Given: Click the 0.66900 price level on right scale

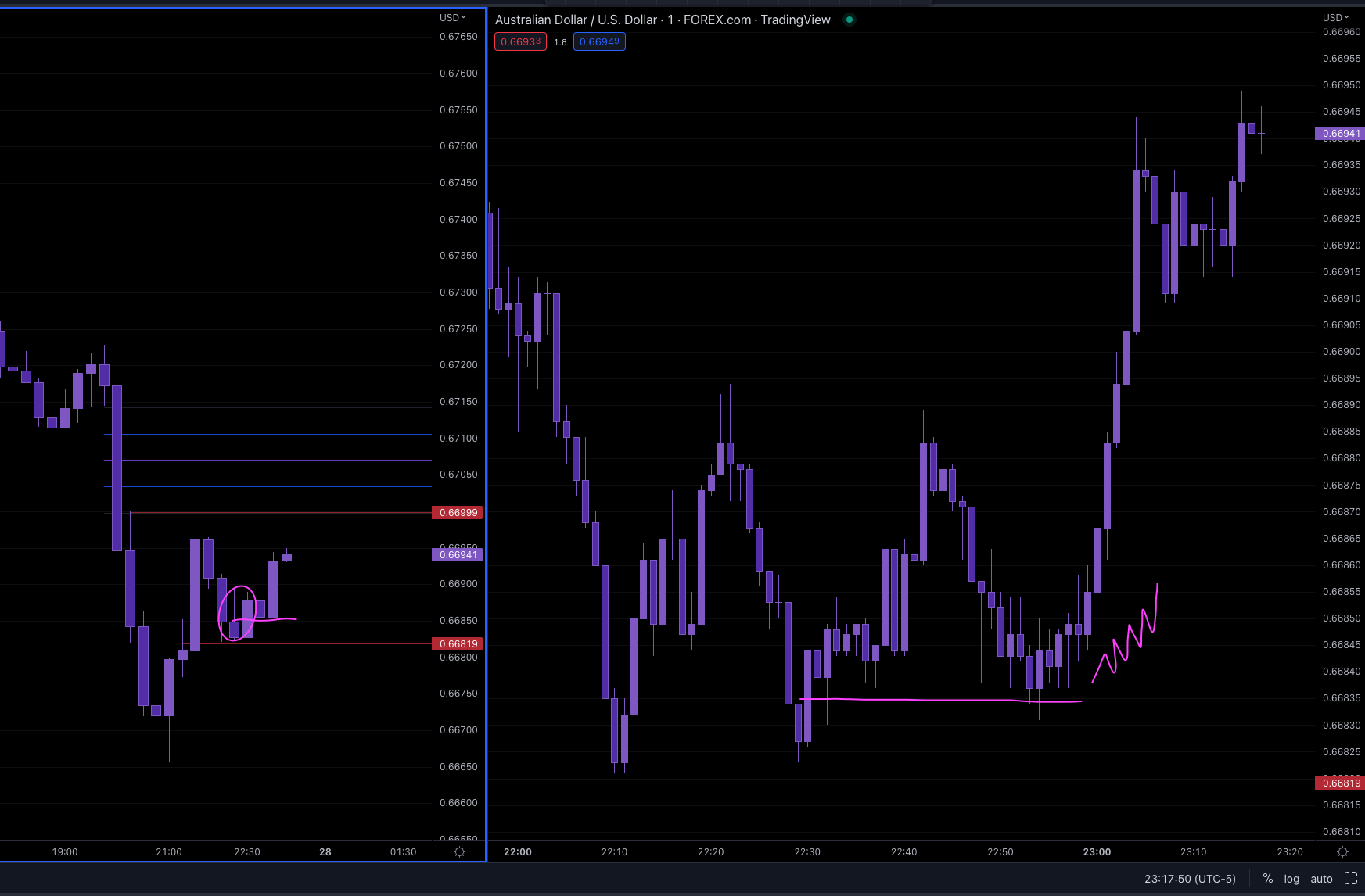Looking at the screenshot, I should (x=1342, y=352).
